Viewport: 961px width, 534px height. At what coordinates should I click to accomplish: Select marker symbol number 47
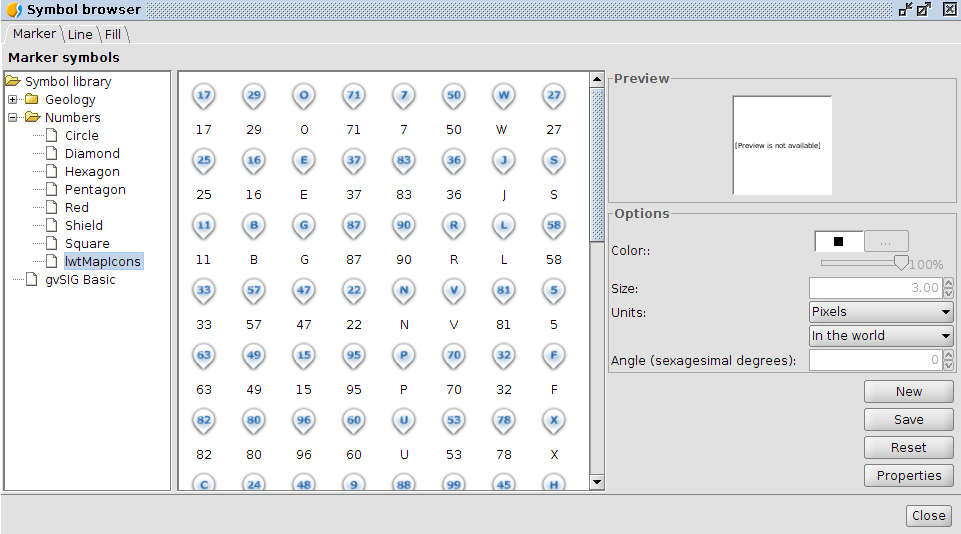coord(304,291)
